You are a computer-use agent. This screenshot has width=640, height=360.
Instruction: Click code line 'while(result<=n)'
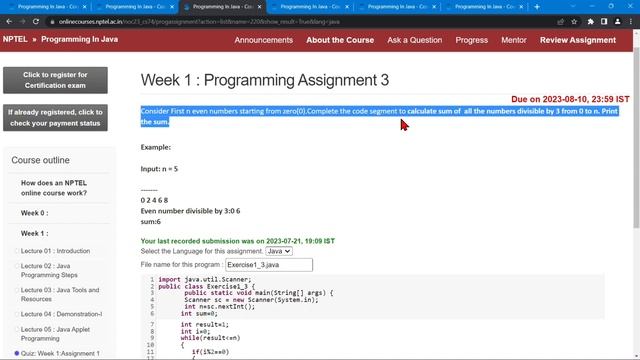(211, 338)
